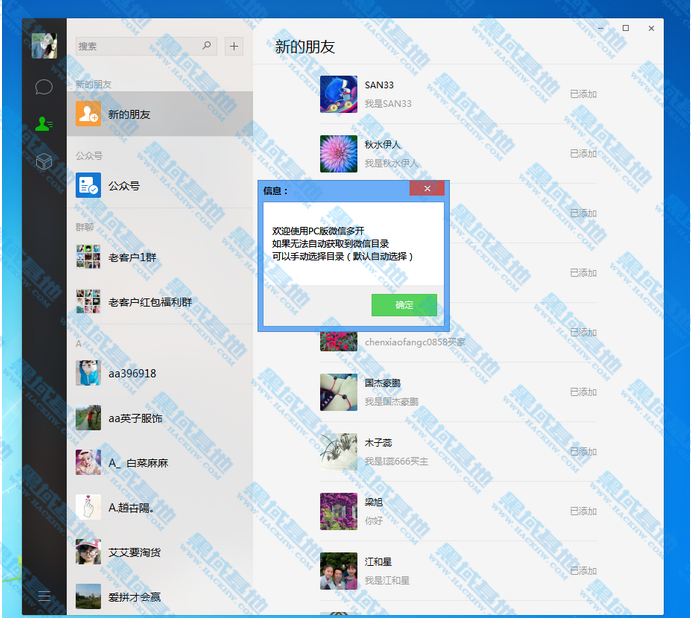Click 已添加 status for SAN33
The height and width of the screenshot is (618, 691).
(583, 94)
